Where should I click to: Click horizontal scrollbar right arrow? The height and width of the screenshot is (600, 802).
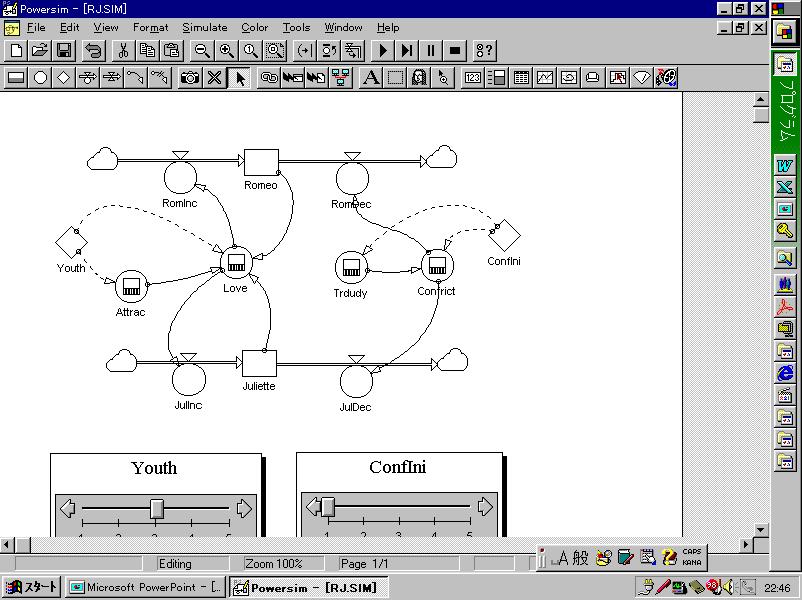(x=746, y=545)
